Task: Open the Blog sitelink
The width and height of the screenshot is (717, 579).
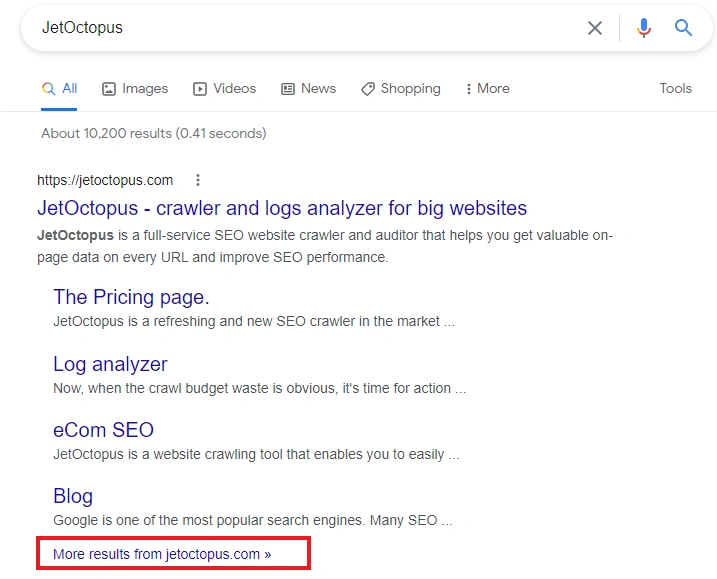Action: (73, 496)
